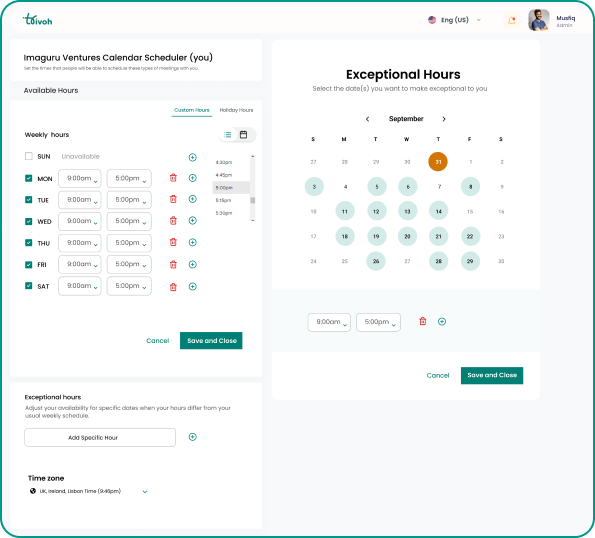Click Cancel under weekly hours
This screenshot has width=595, height=538.
[157, 341]
